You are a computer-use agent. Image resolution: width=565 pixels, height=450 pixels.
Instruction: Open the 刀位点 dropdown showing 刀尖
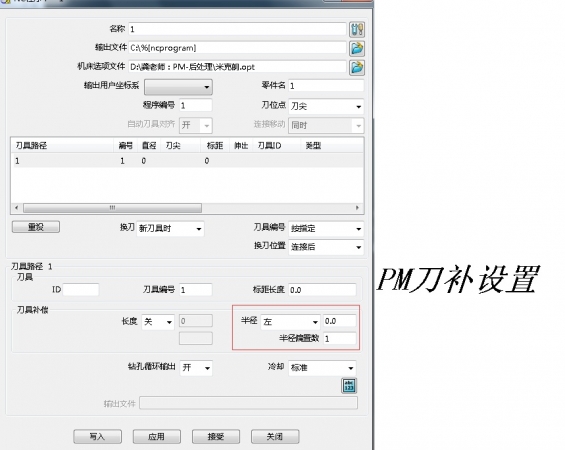326,106
